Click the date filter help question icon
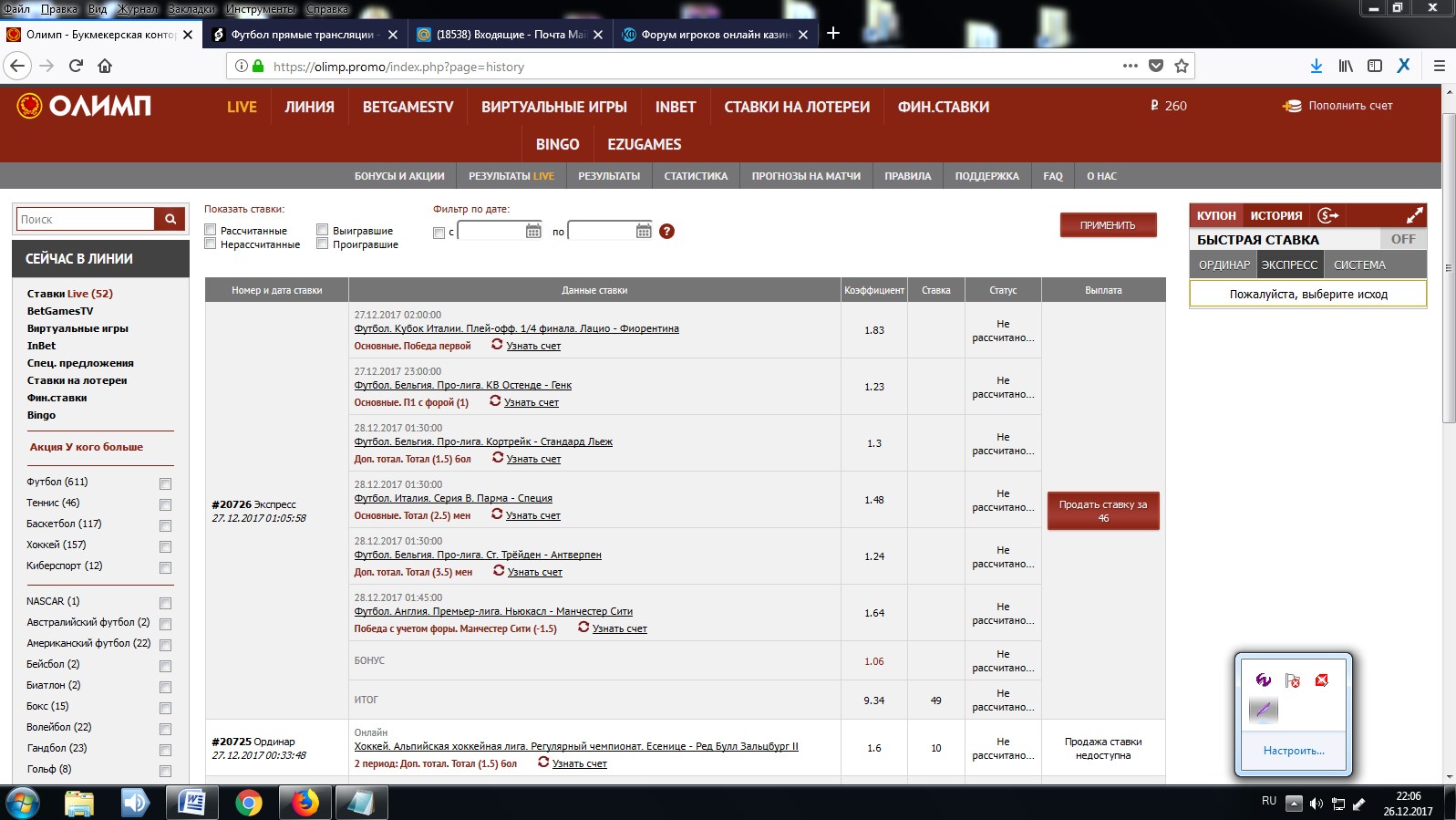Screen dimensions: 1456x820 point(666,231)
